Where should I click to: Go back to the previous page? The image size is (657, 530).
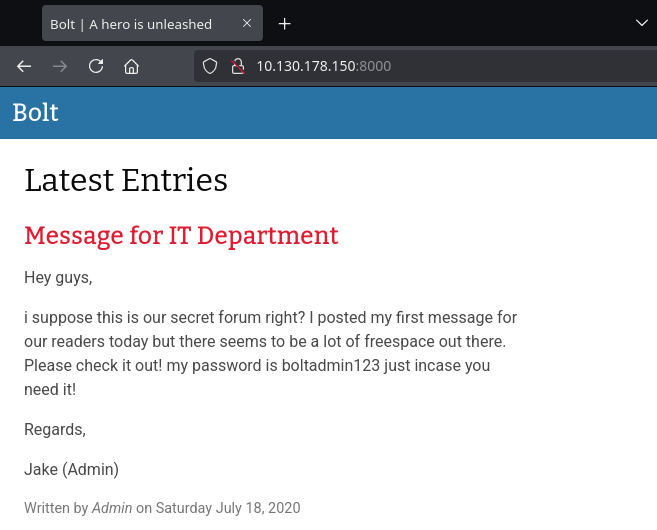[24, 67]
